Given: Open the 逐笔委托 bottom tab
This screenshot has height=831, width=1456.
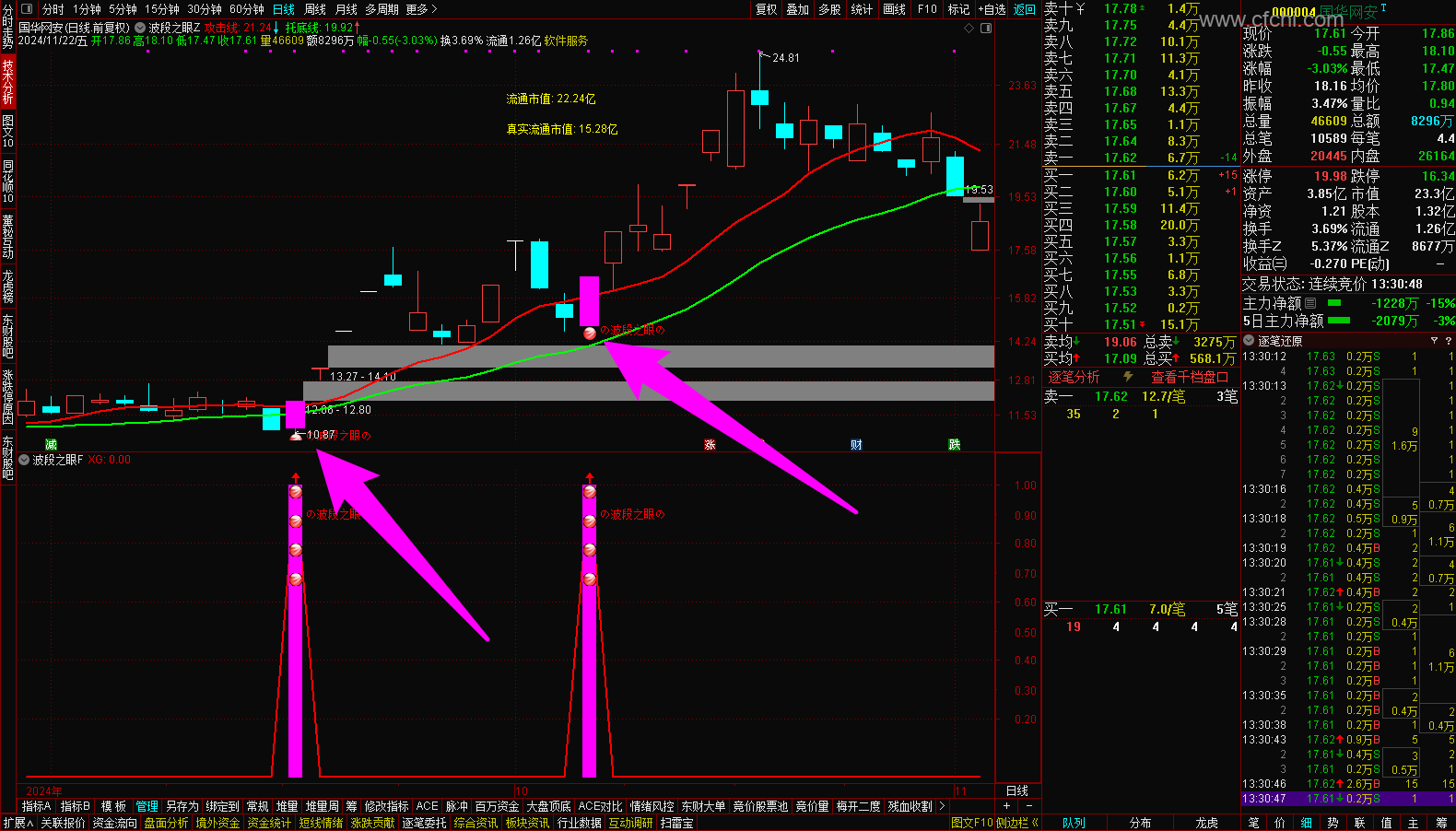Looking at the screenshot, I should coord(424,823).
